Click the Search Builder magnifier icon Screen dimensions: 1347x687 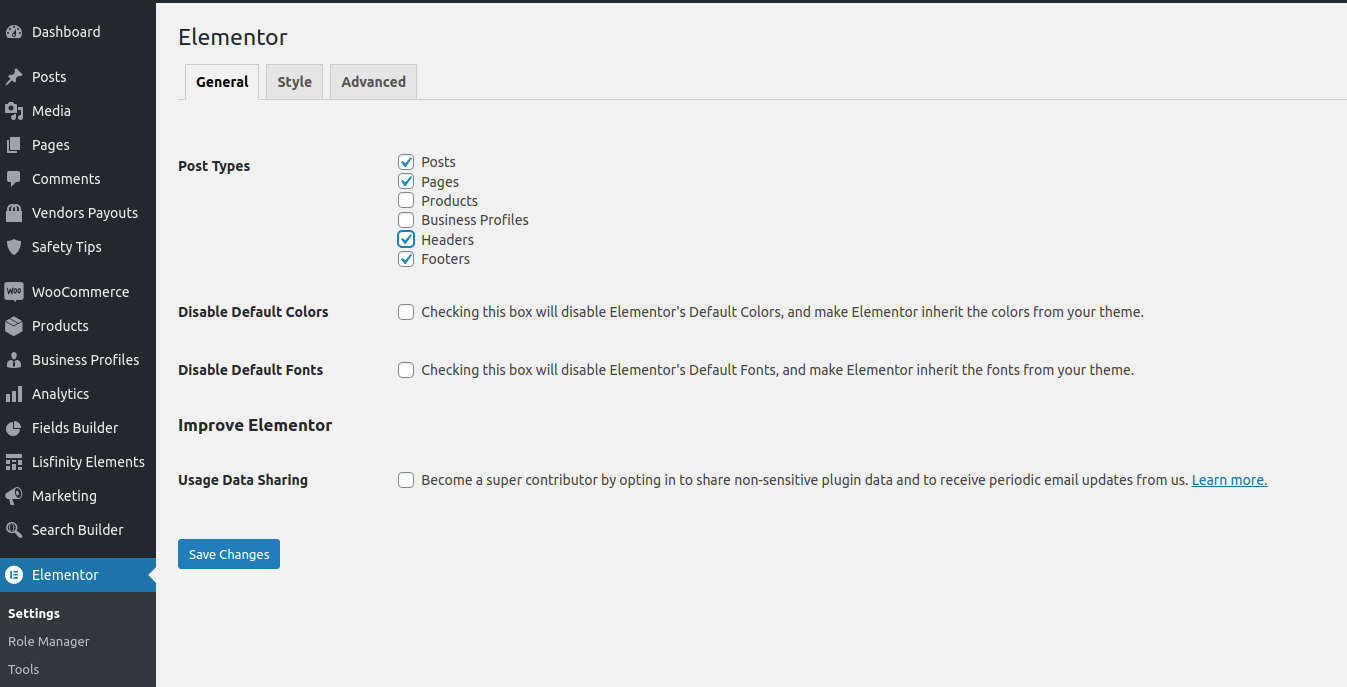14,530
